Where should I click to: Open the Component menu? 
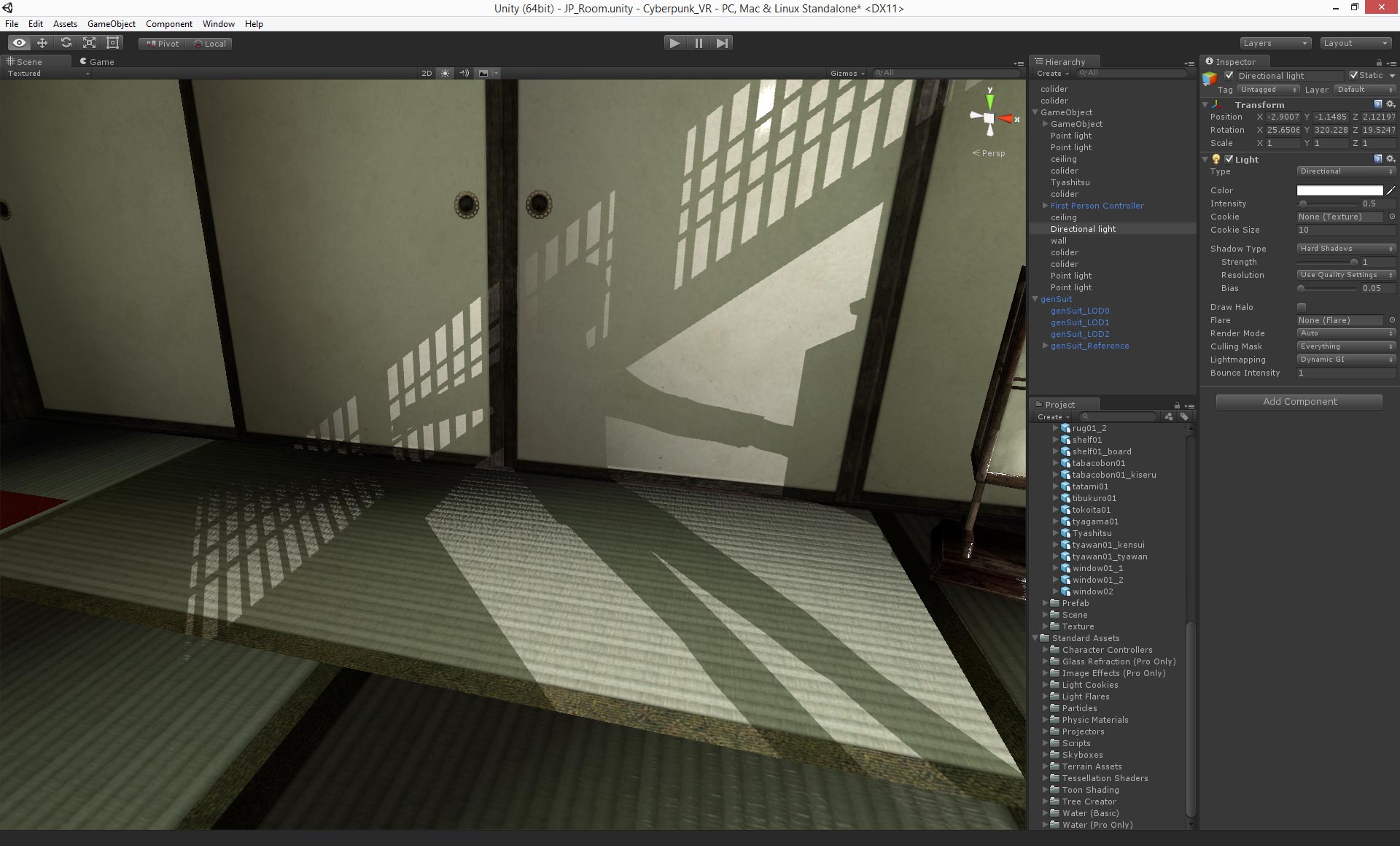pyautogui.click(x=168, y=24)
